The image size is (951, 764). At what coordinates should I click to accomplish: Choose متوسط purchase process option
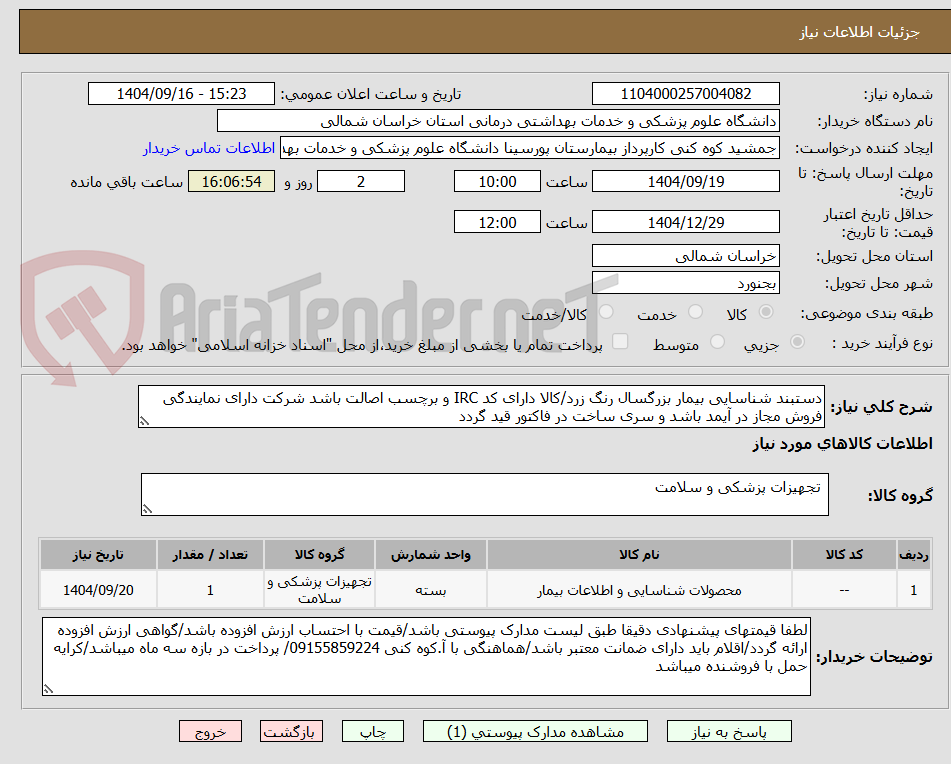(x=716, y=340)
